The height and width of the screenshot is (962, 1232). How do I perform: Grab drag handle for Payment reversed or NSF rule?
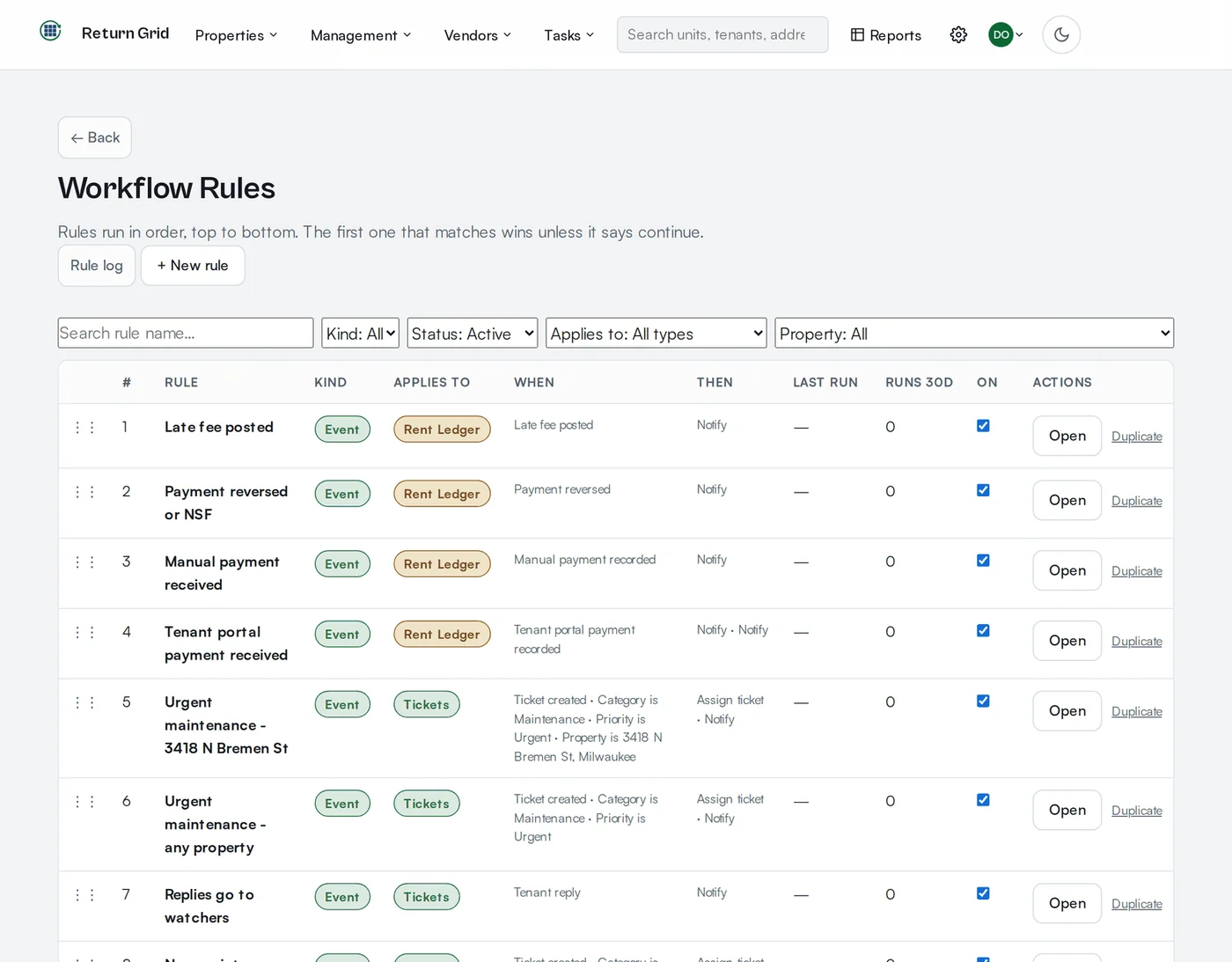pyautogui.click(x=84, y=491)
